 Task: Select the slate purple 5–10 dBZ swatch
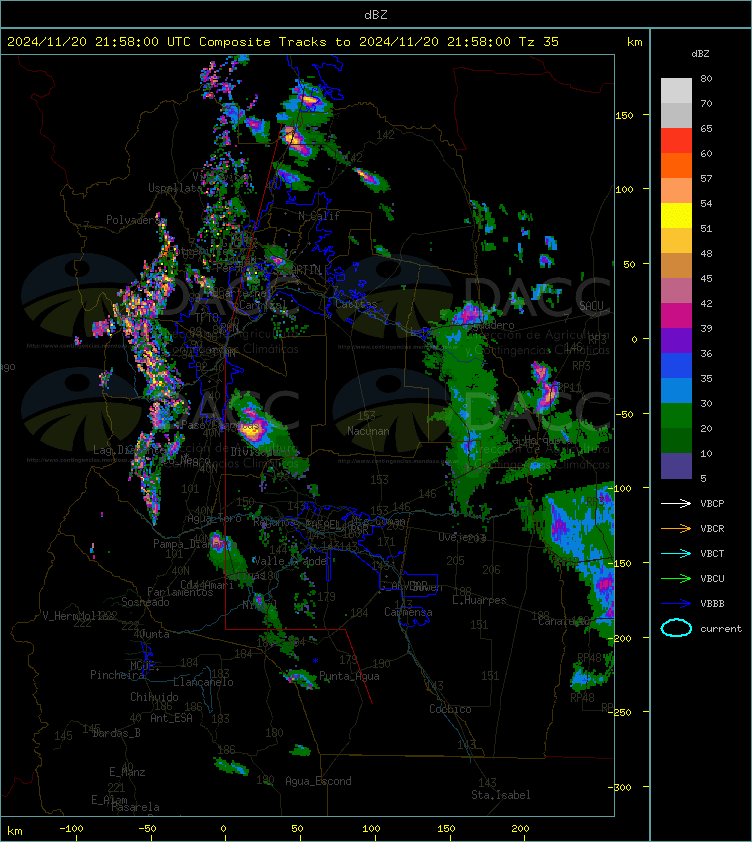(x=676, y=466)
